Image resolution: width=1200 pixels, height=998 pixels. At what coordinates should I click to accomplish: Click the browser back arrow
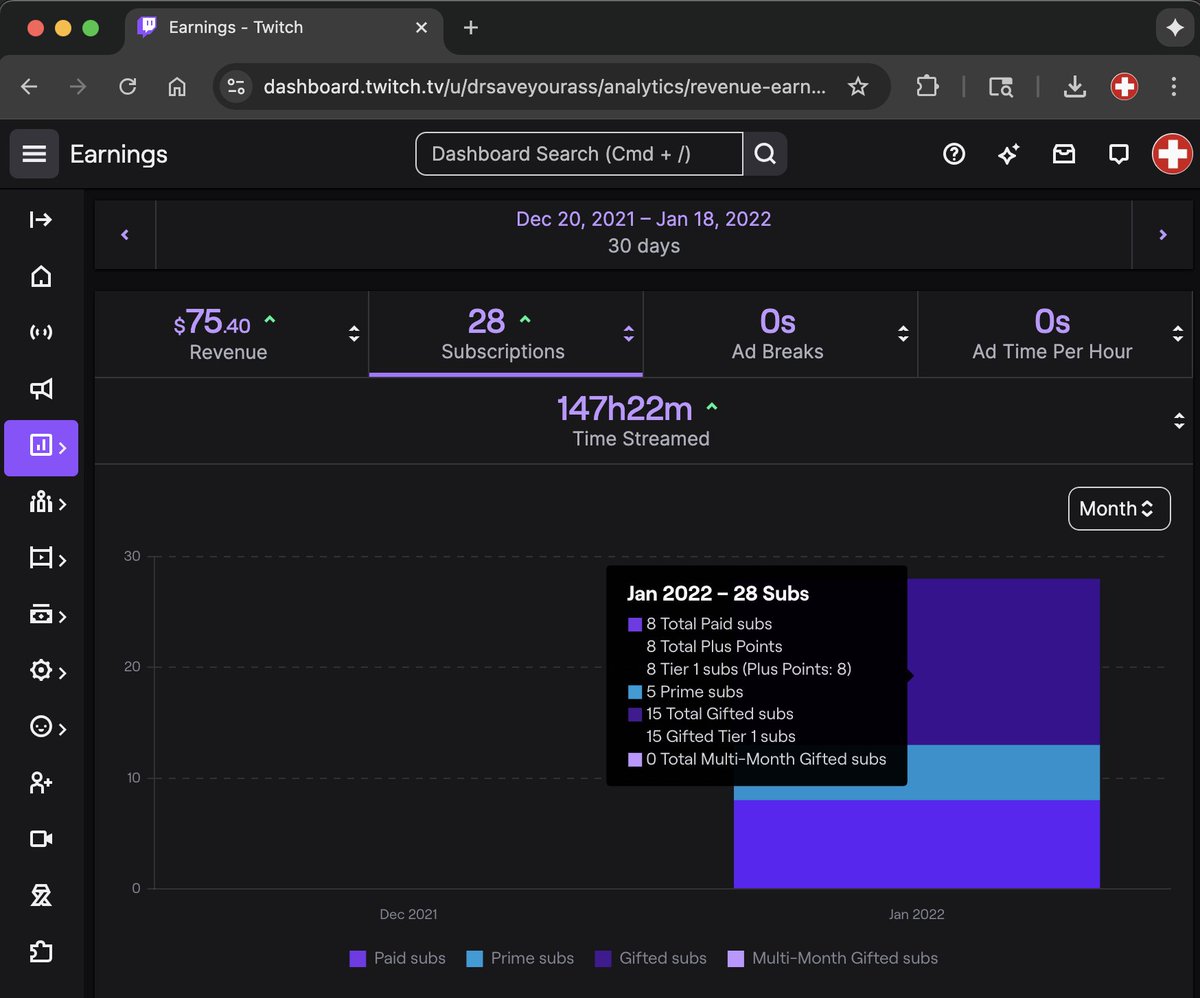29,87
